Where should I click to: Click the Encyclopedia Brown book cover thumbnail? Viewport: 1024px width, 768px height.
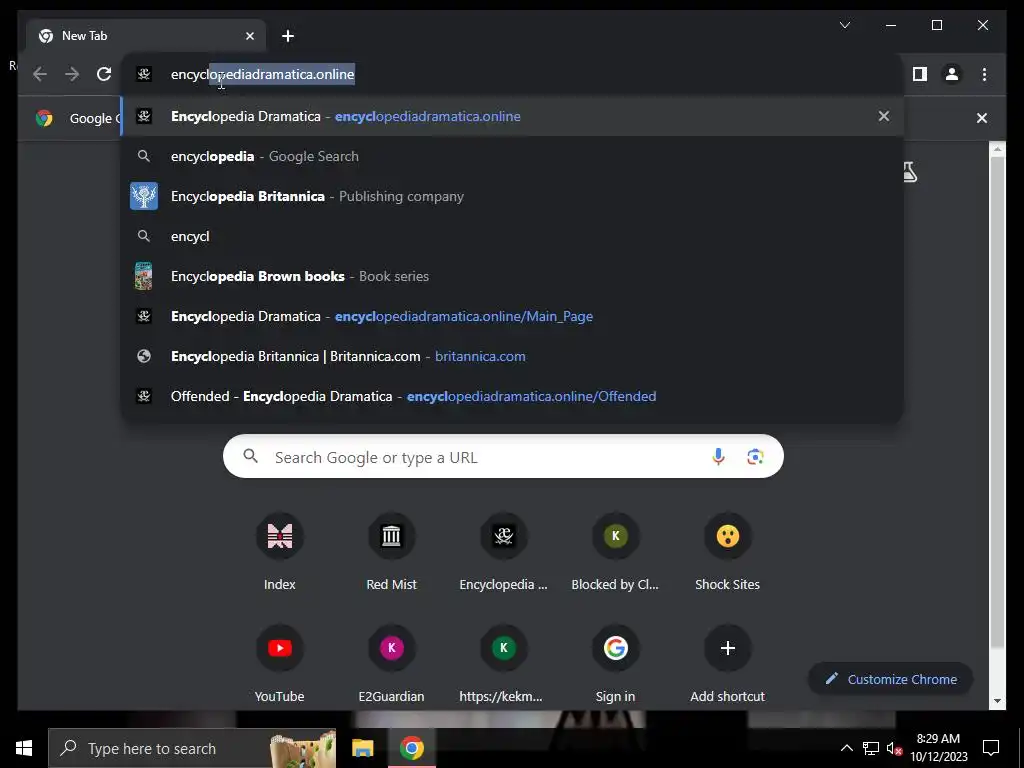pos(144,276)
